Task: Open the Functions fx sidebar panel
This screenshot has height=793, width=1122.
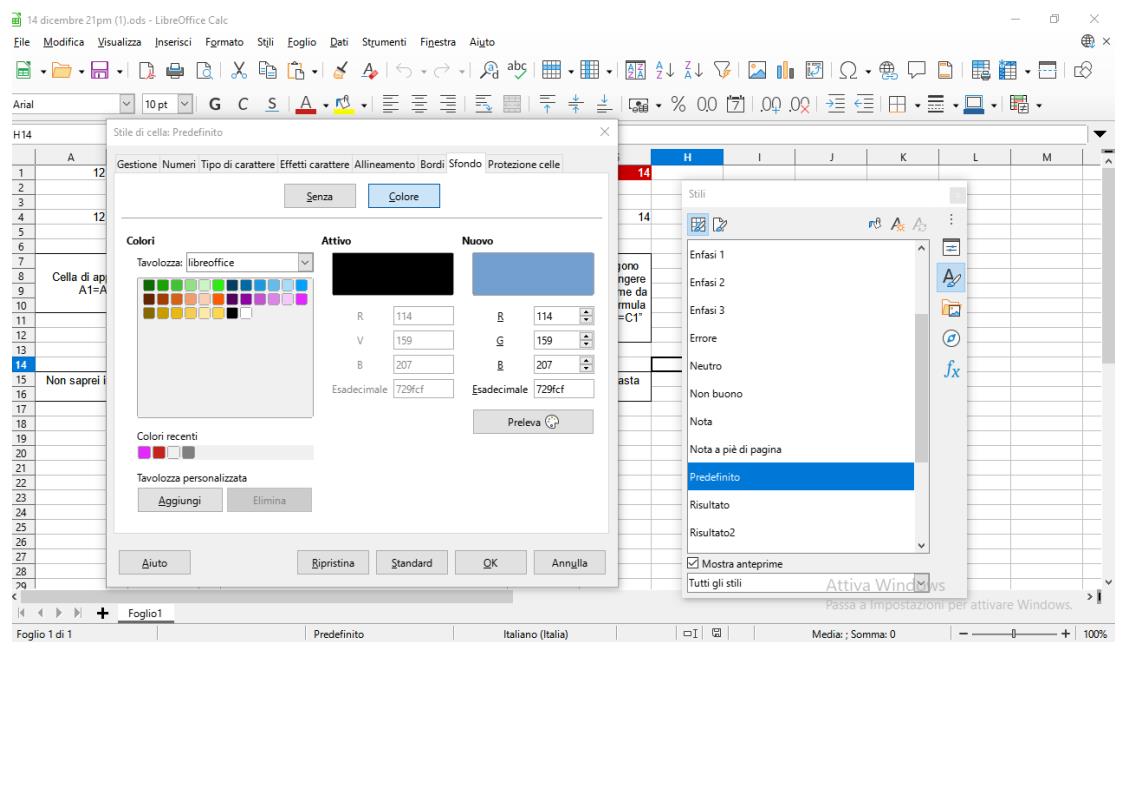Action: tap(953, 370)
